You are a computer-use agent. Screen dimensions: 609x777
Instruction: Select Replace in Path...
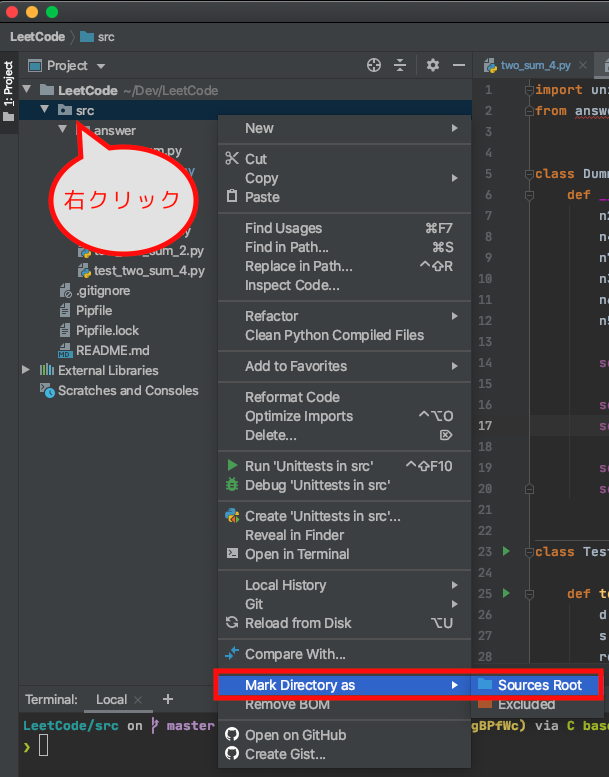344,266
